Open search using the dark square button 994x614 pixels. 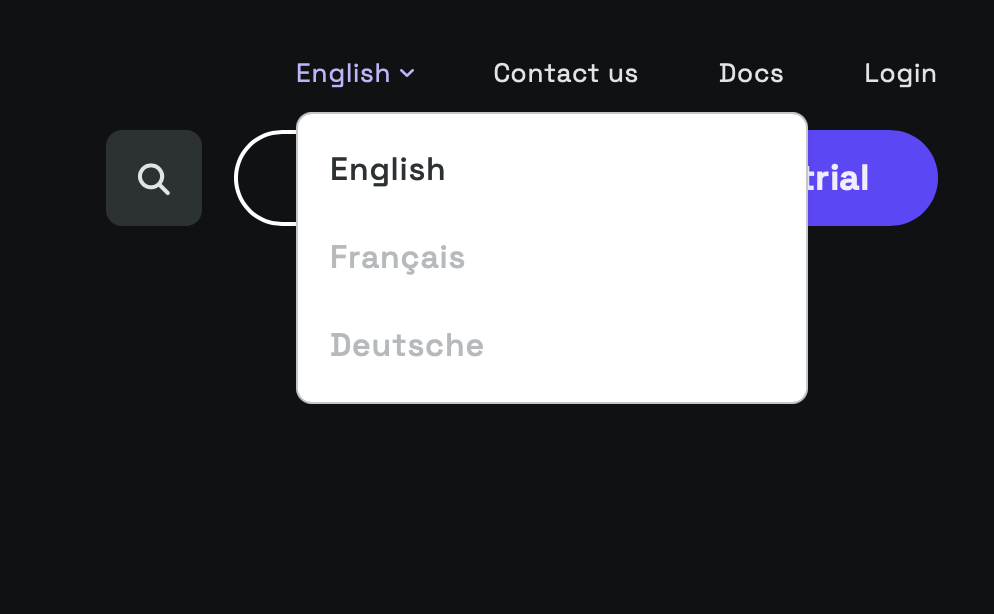[154, 179]
